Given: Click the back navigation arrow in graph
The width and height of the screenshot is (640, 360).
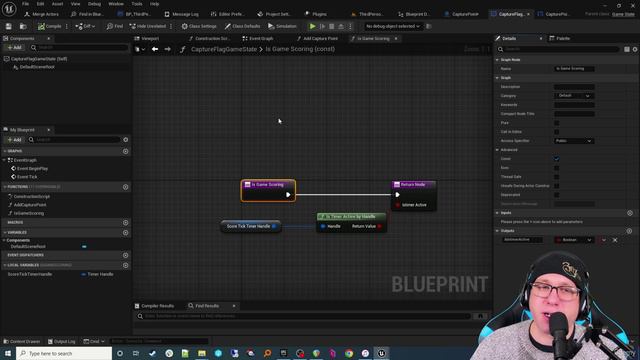Looking at the screenshot, I should coord(155,49).
